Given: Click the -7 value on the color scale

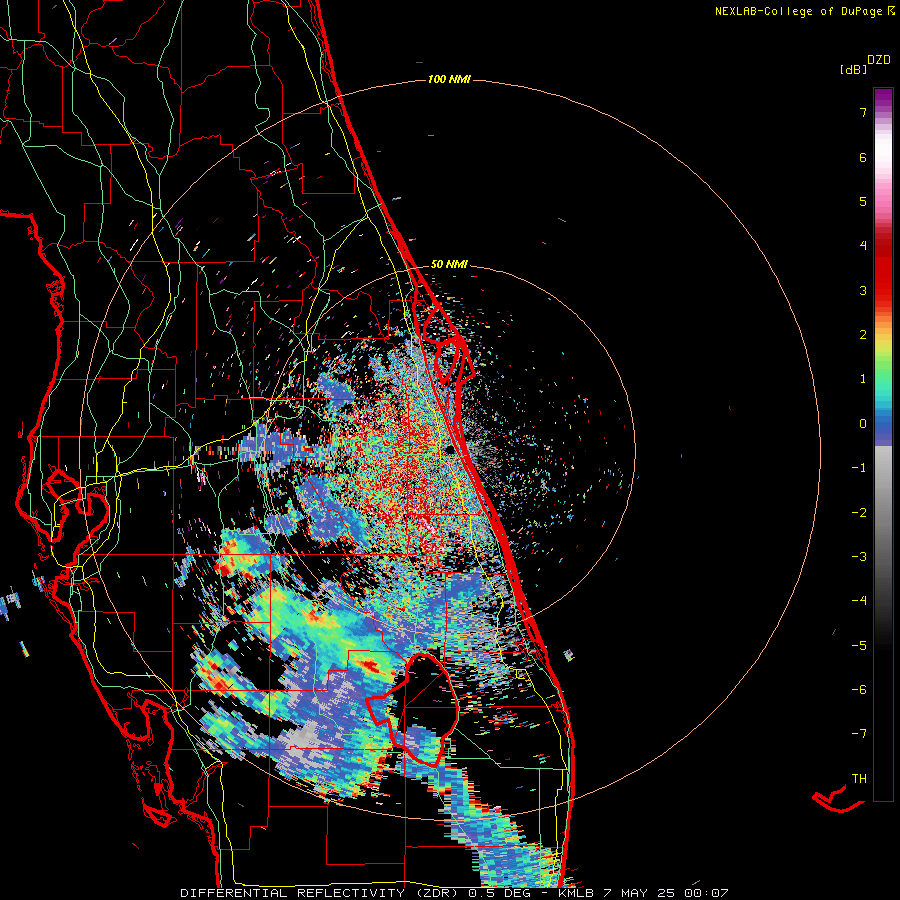Looking at the screenshot, I should point(859,734).
